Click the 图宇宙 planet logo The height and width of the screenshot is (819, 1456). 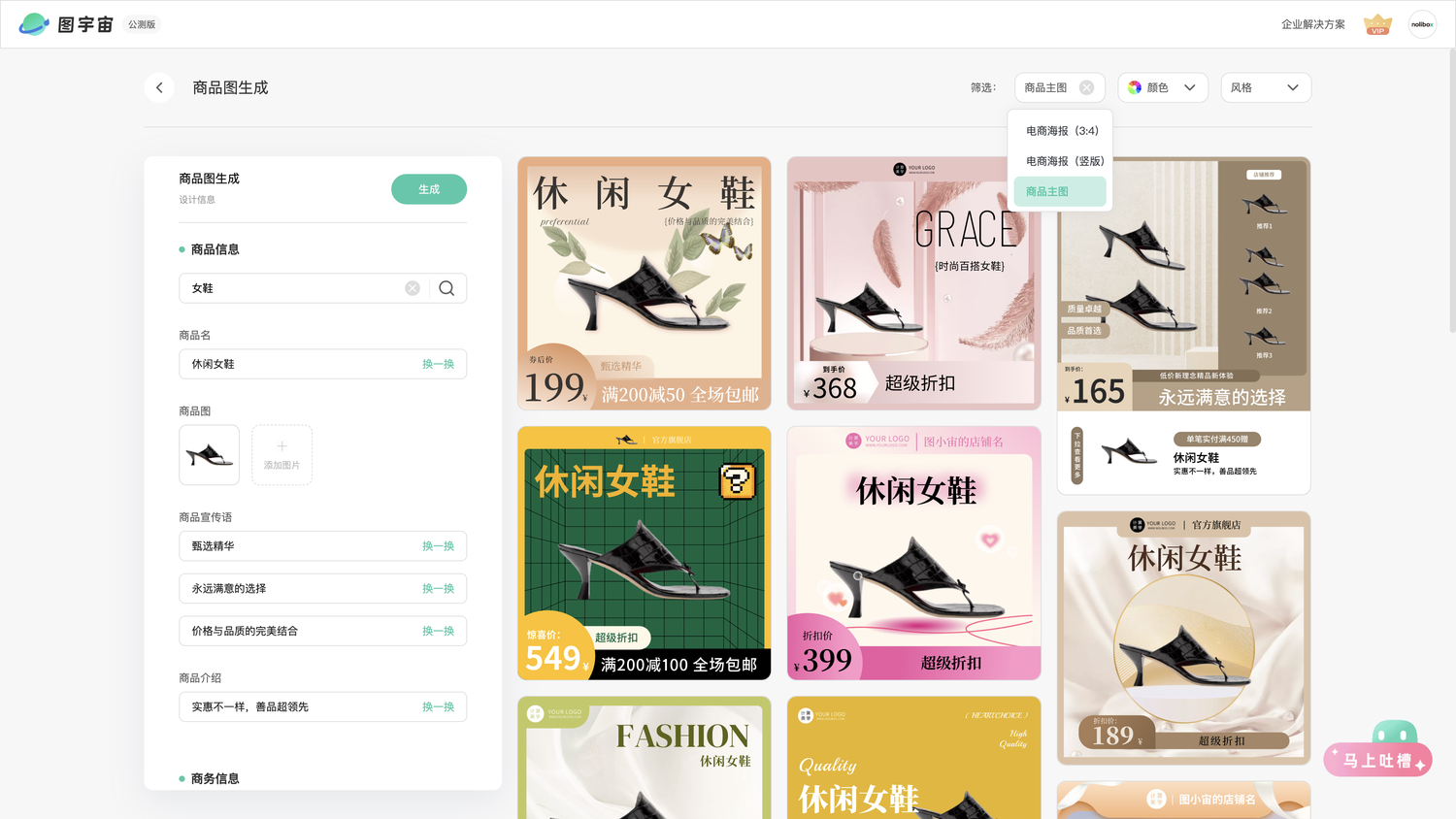pos(34,24)
